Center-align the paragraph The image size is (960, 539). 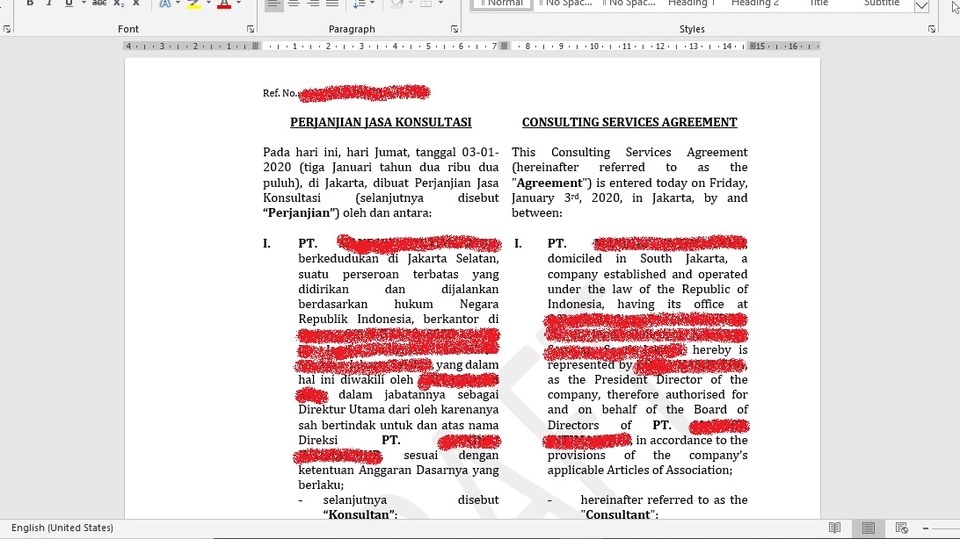[x=293, y=3]
